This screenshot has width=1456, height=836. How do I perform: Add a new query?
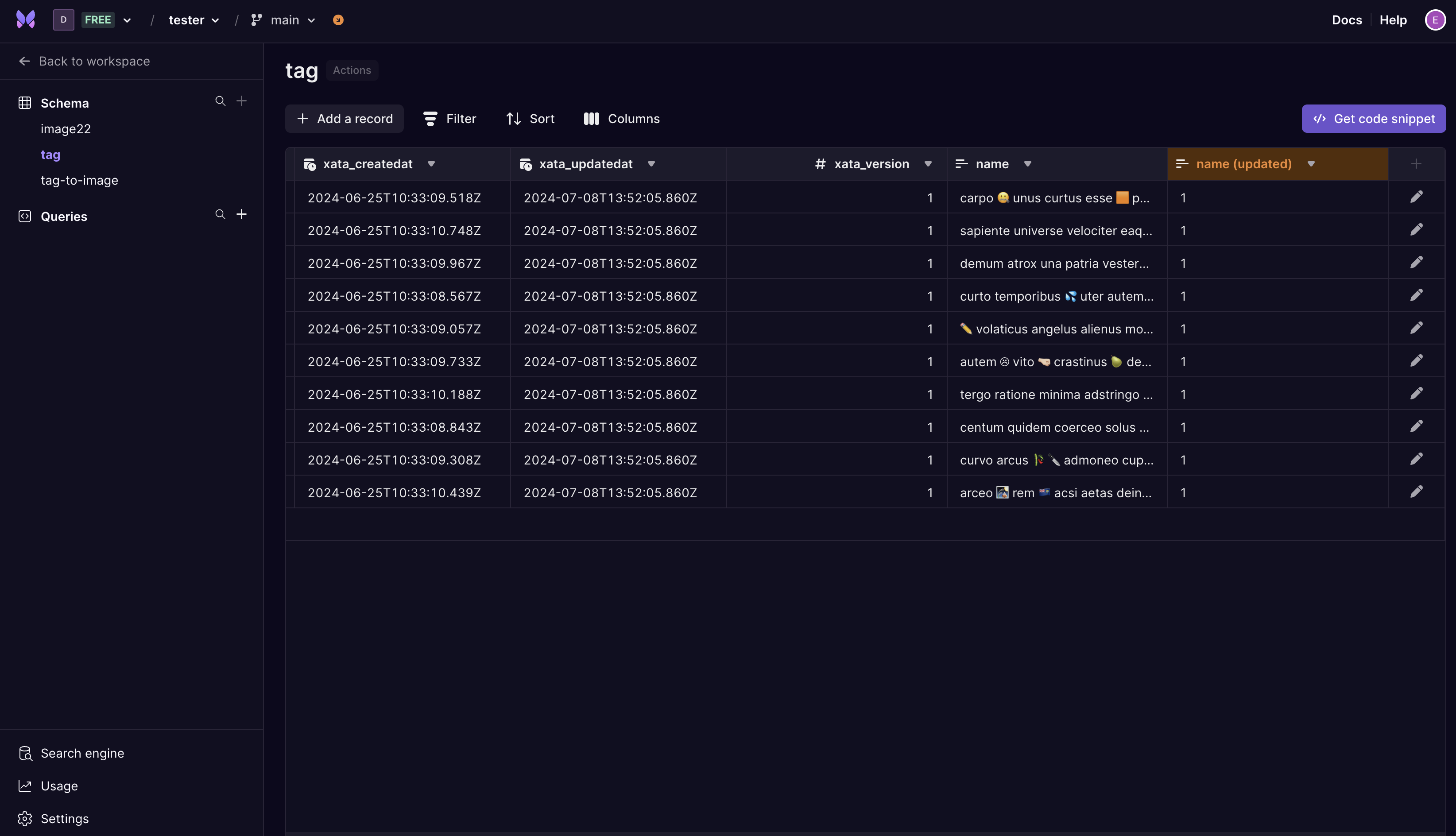(x=242, y=214)
